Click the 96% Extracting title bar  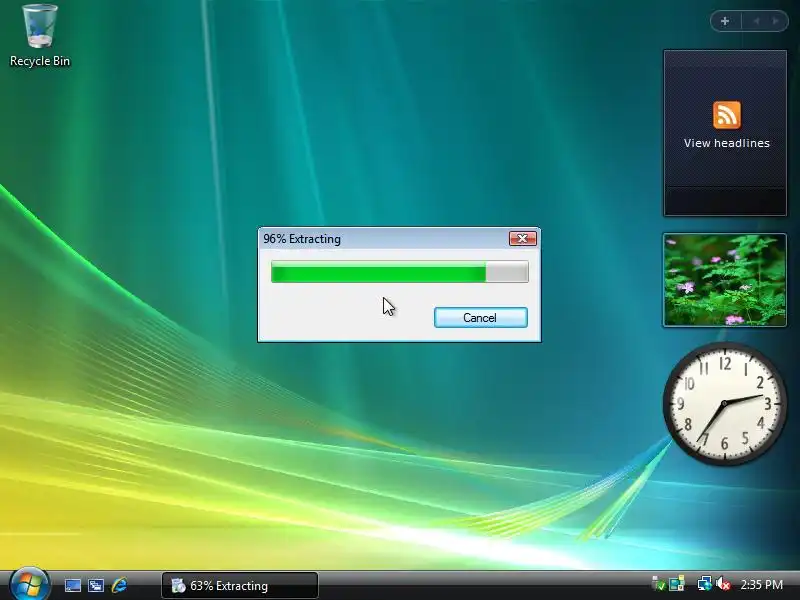pyautogui.click(x=383, y=239)
